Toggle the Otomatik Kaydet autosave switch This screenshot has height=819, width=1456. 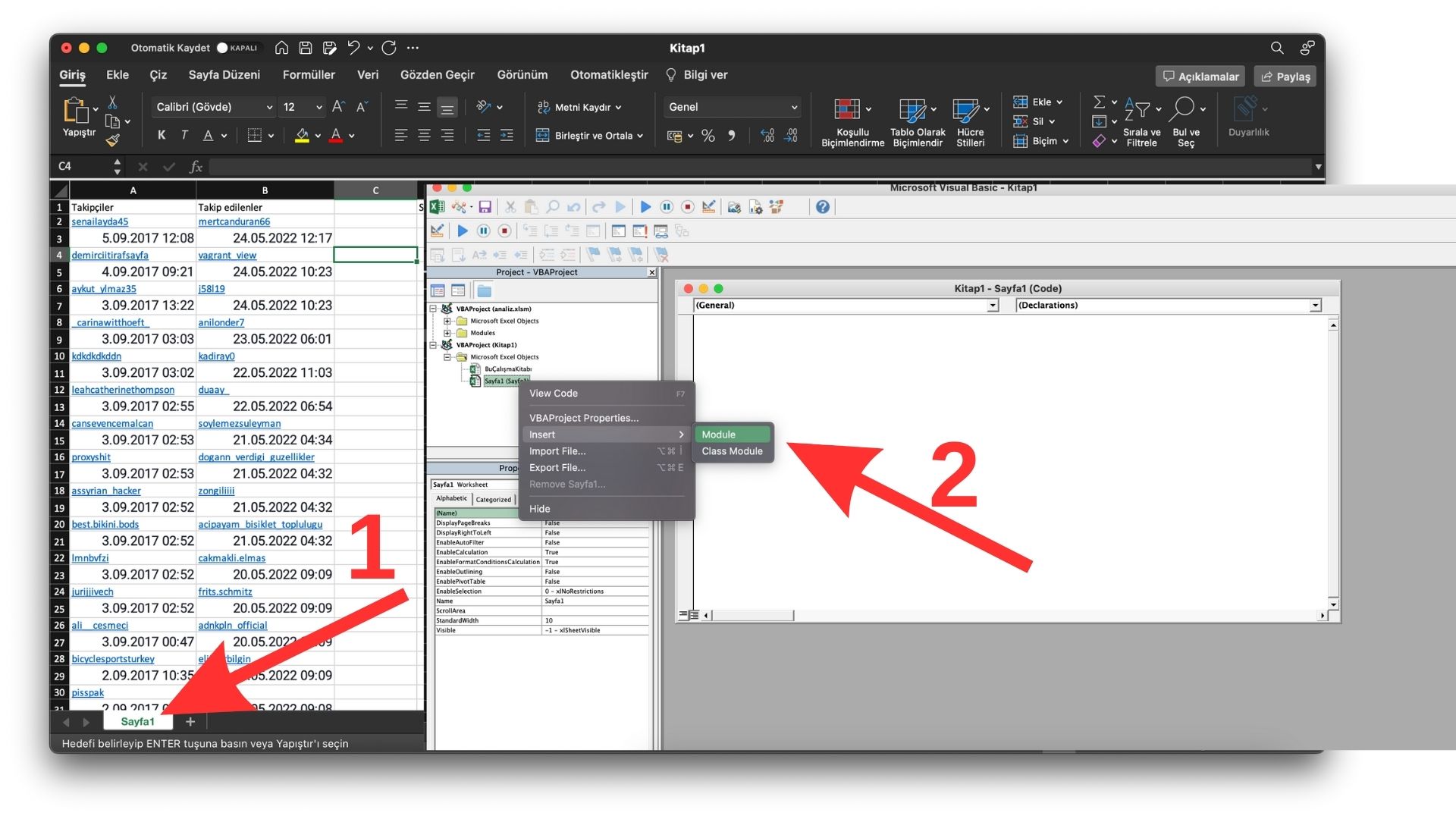pos(238,48)
